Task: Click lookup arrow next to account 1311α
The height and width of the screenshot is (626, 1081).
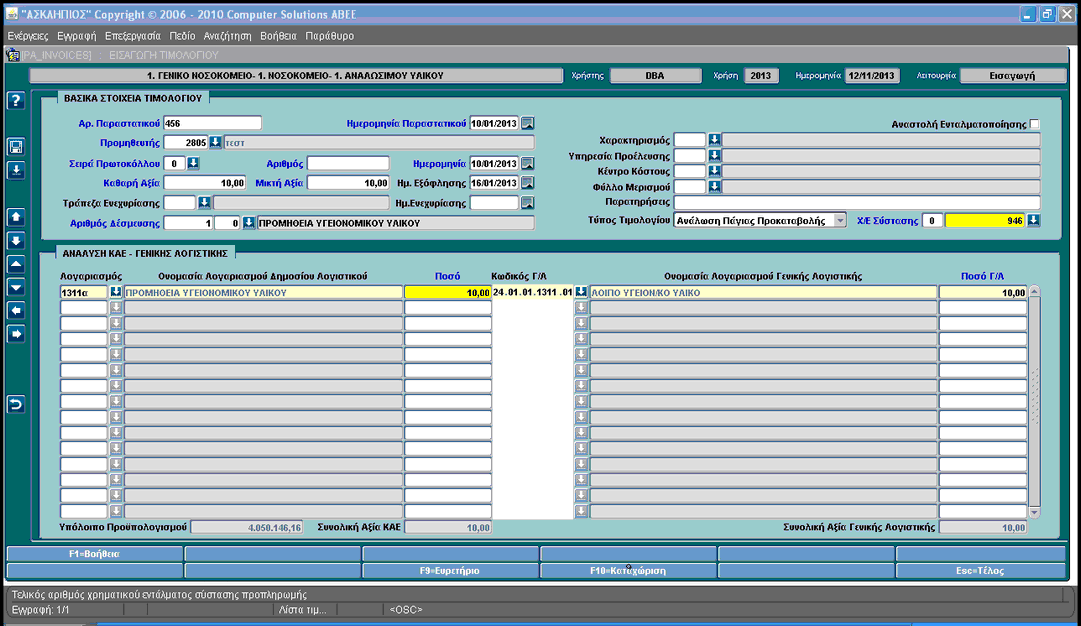Action: tap(115, 292)
